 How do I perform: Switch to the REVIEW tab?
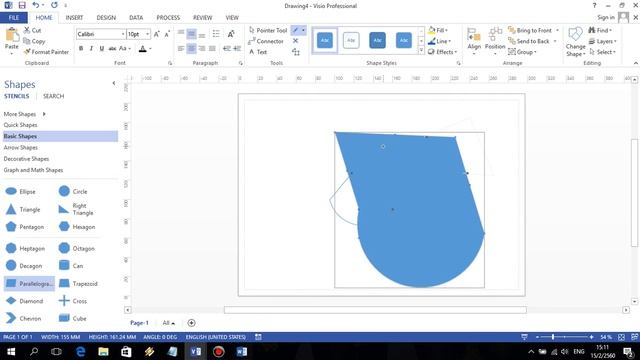point(202,18)
